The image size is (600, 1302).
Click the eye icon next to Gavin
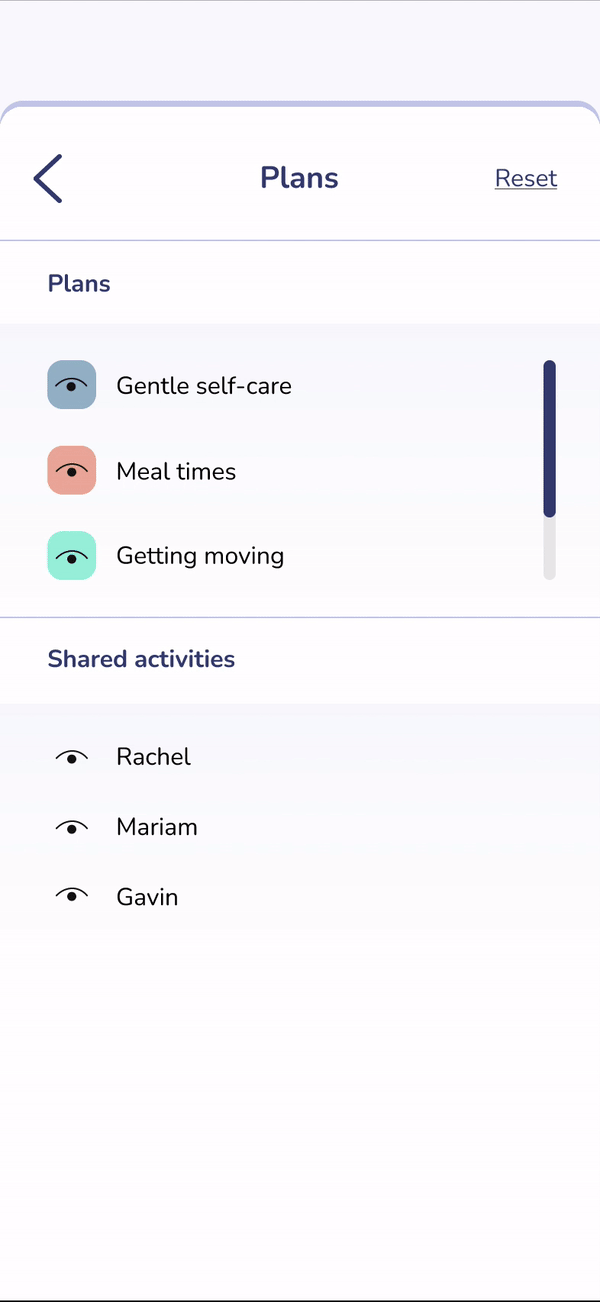point(72,896)
